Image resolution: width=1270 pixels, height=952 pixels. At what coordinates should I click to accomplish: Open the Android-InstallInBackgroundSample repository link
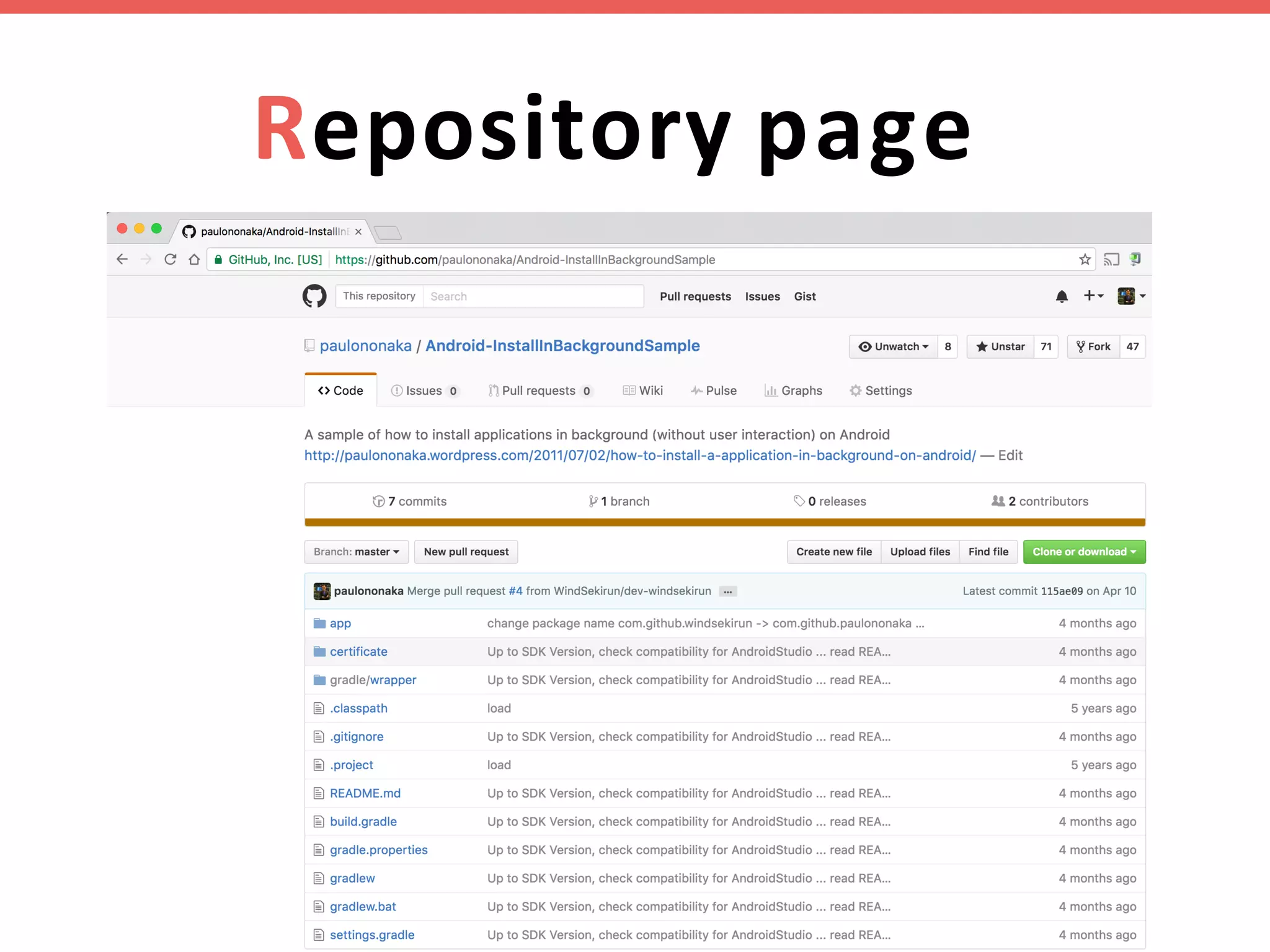(562, 346)
